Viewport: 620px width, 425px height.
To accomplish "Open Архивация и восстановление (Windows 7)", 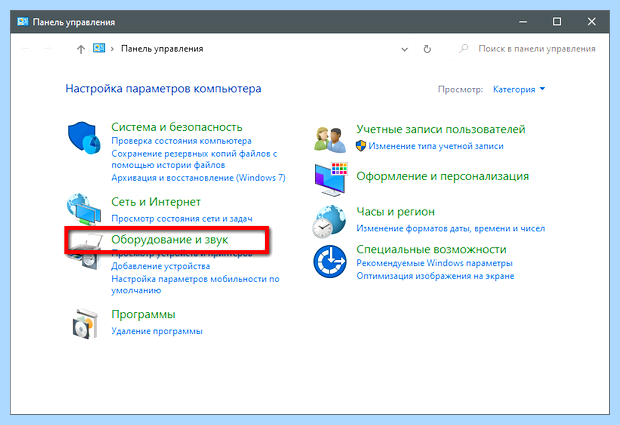I will tap(198, 178).
